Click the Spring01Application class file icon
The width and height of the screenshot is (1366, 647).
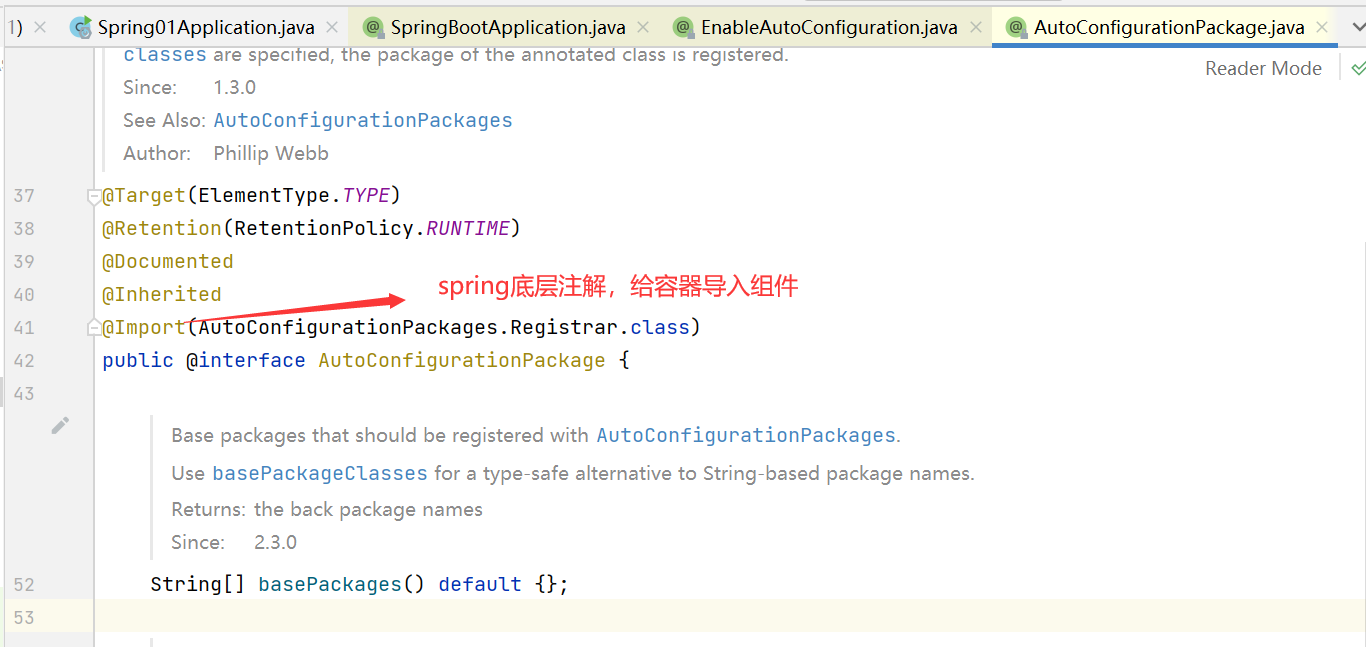[81, 27]
